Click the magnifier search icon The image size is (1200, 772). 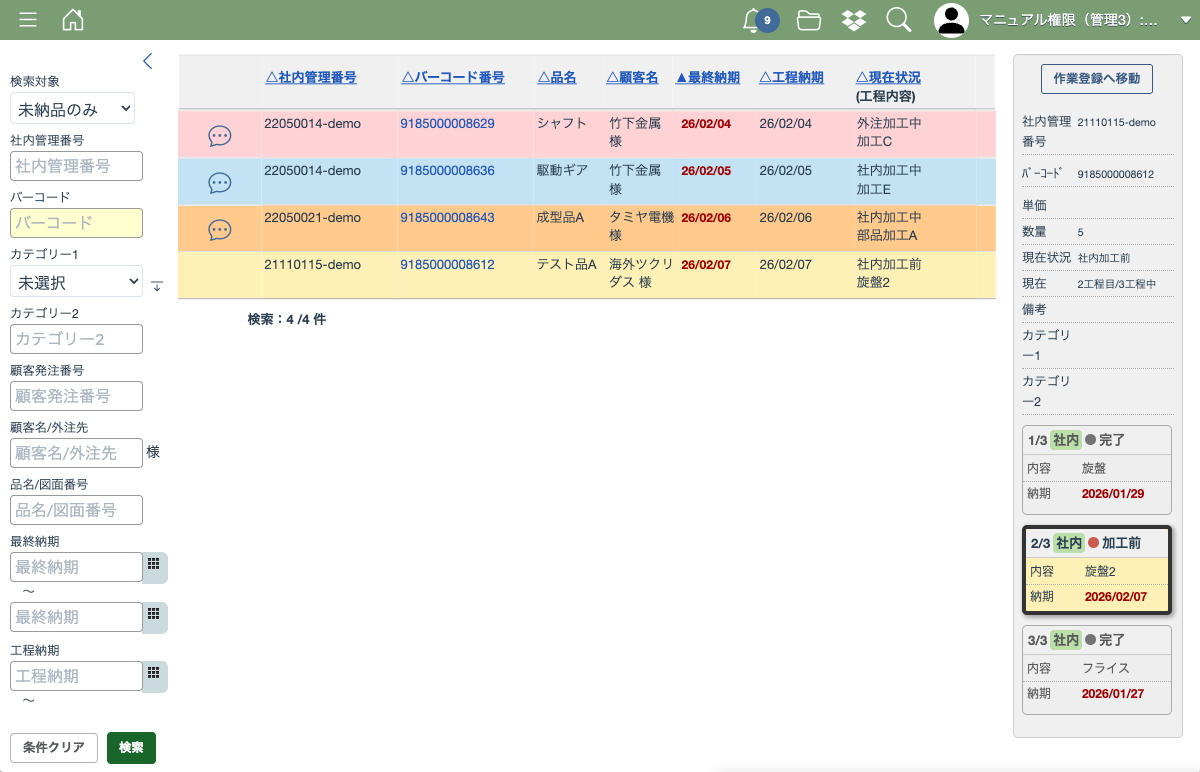pyautogui.click(x=898, y=20)
